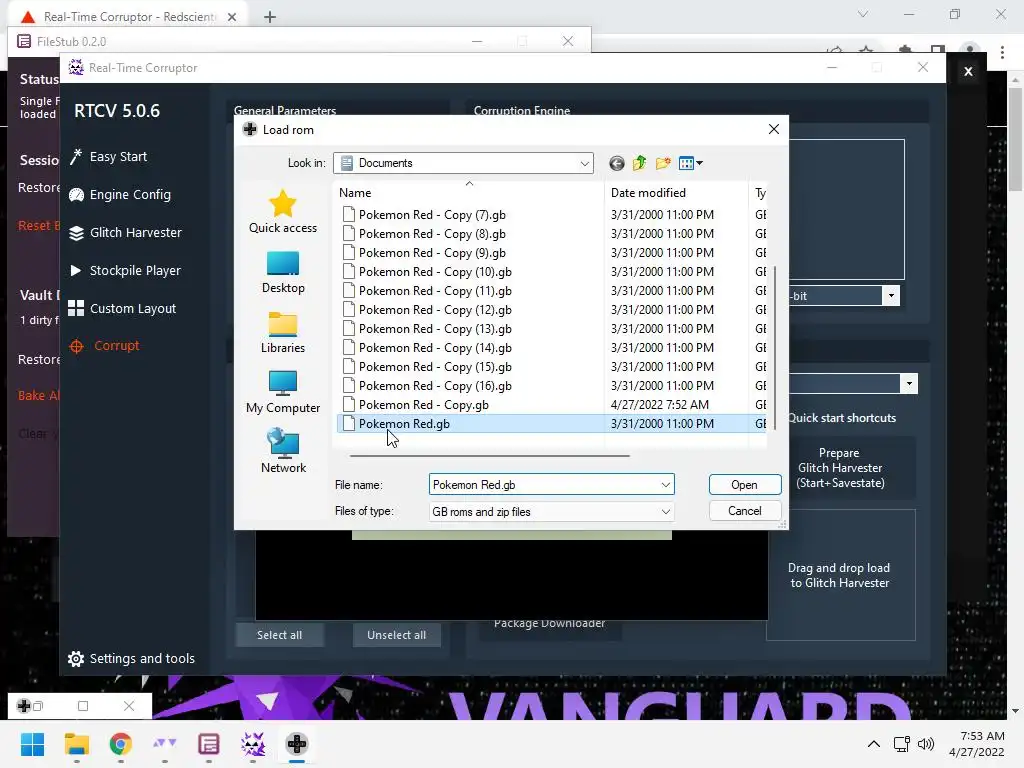Open network status in system tray
Image resolution: width=1024 pixels, height=768 pixels.
coord(902,744)
